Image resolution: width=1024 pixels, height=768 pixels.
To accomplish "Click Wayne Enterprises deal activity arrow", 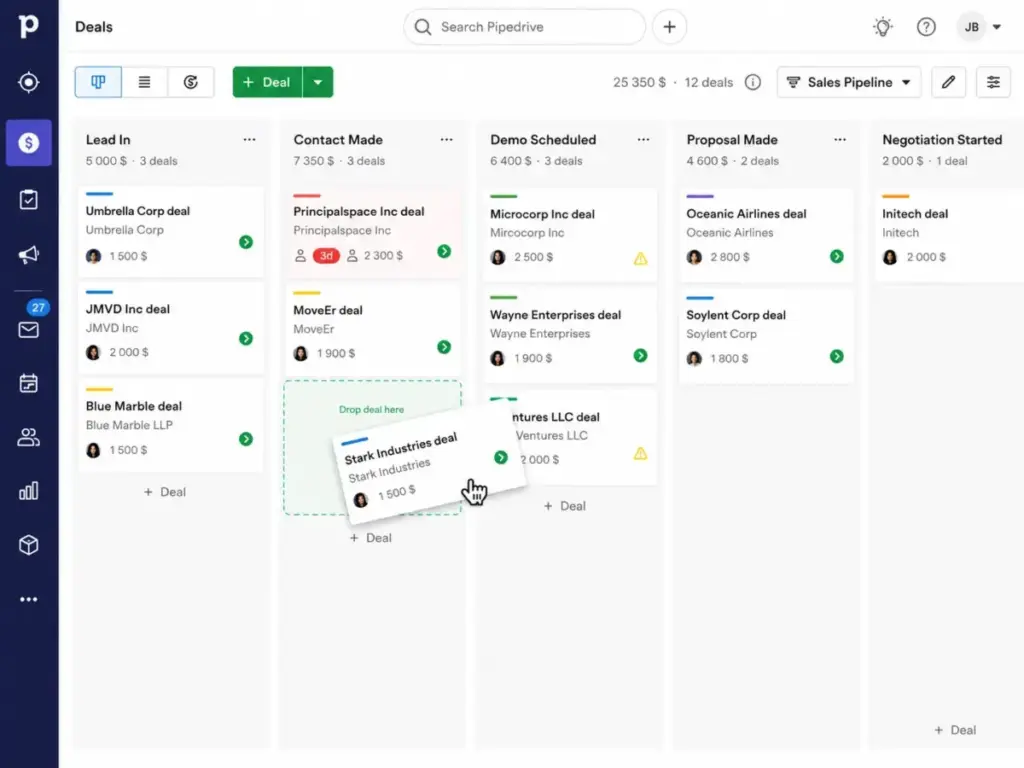I will 641,355.
